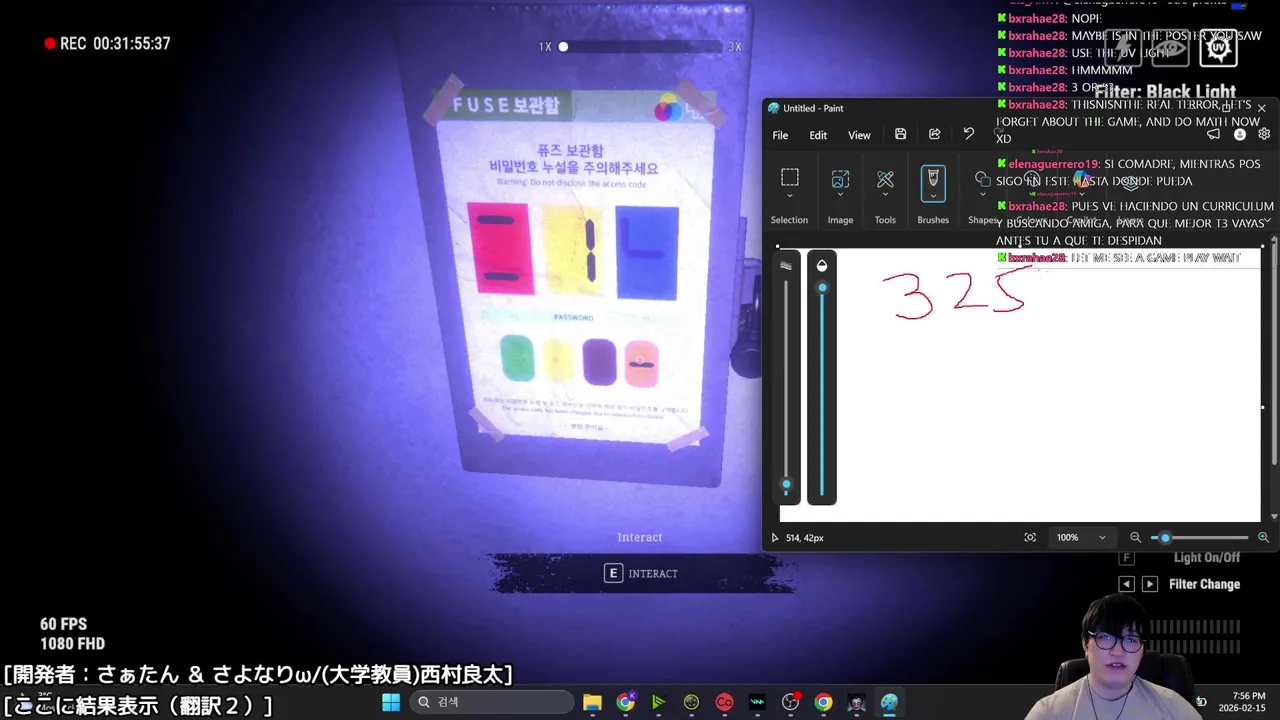Open the second Chrome taskbar icon
1280x720 pixels.
pos(823,702)
